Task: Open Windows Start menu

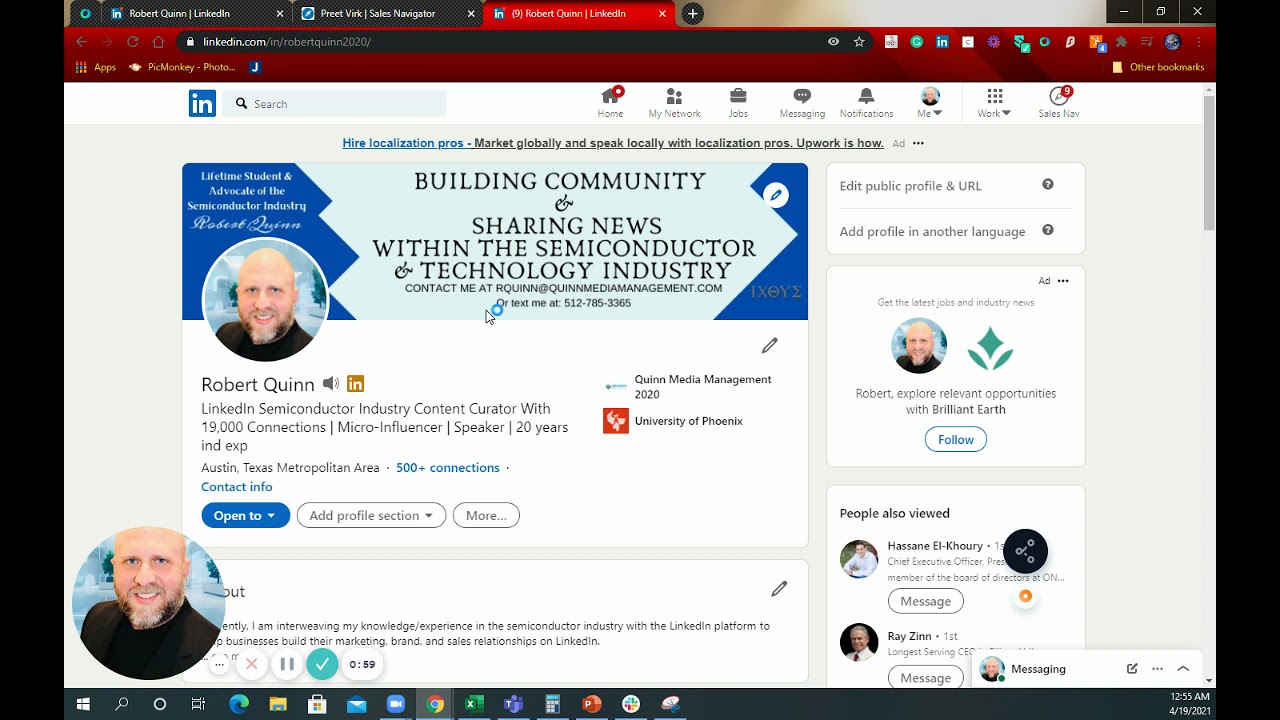Action: point(83,704)
